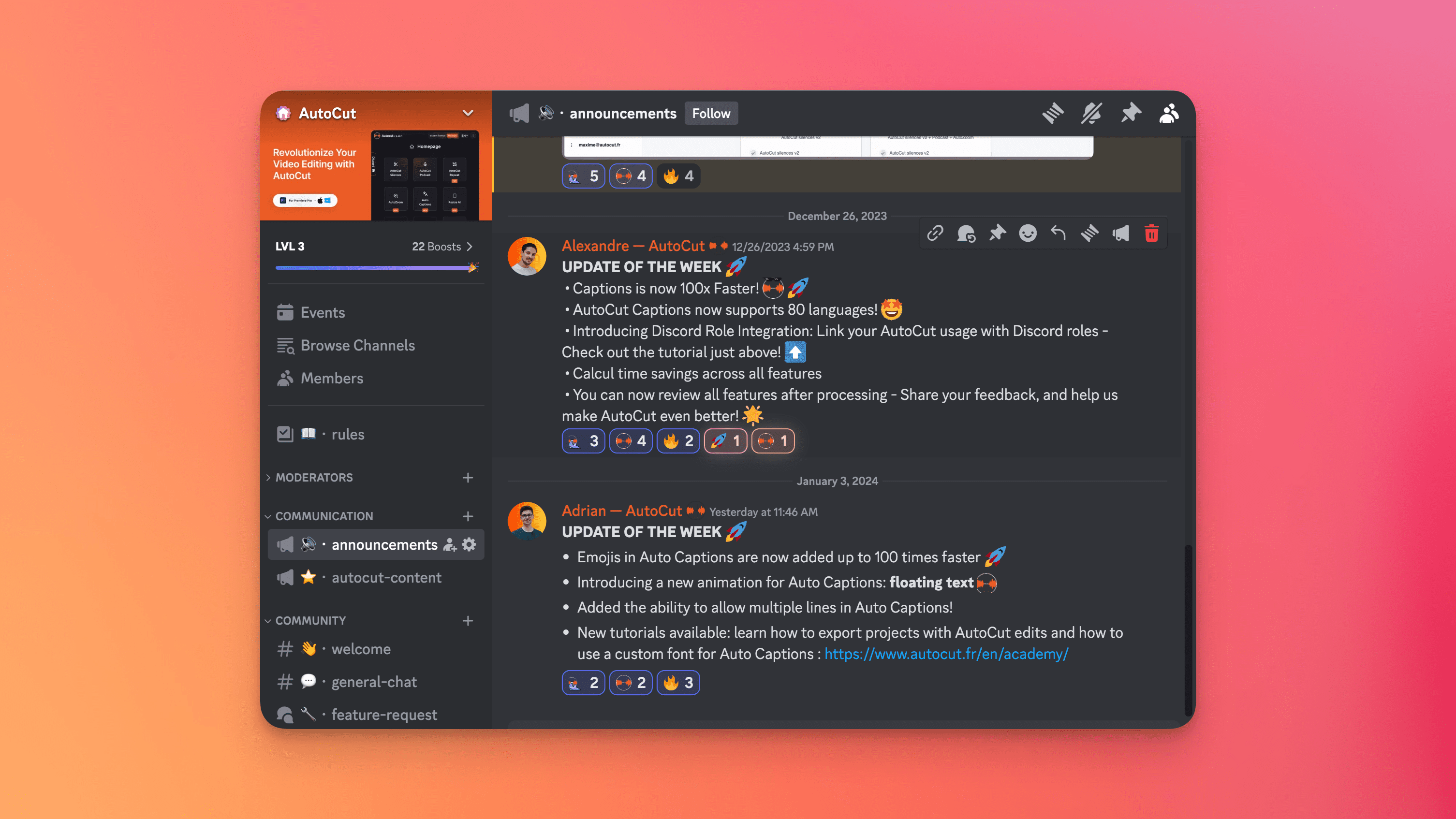Toggle first reaction with count 3

tap(583, 441)
